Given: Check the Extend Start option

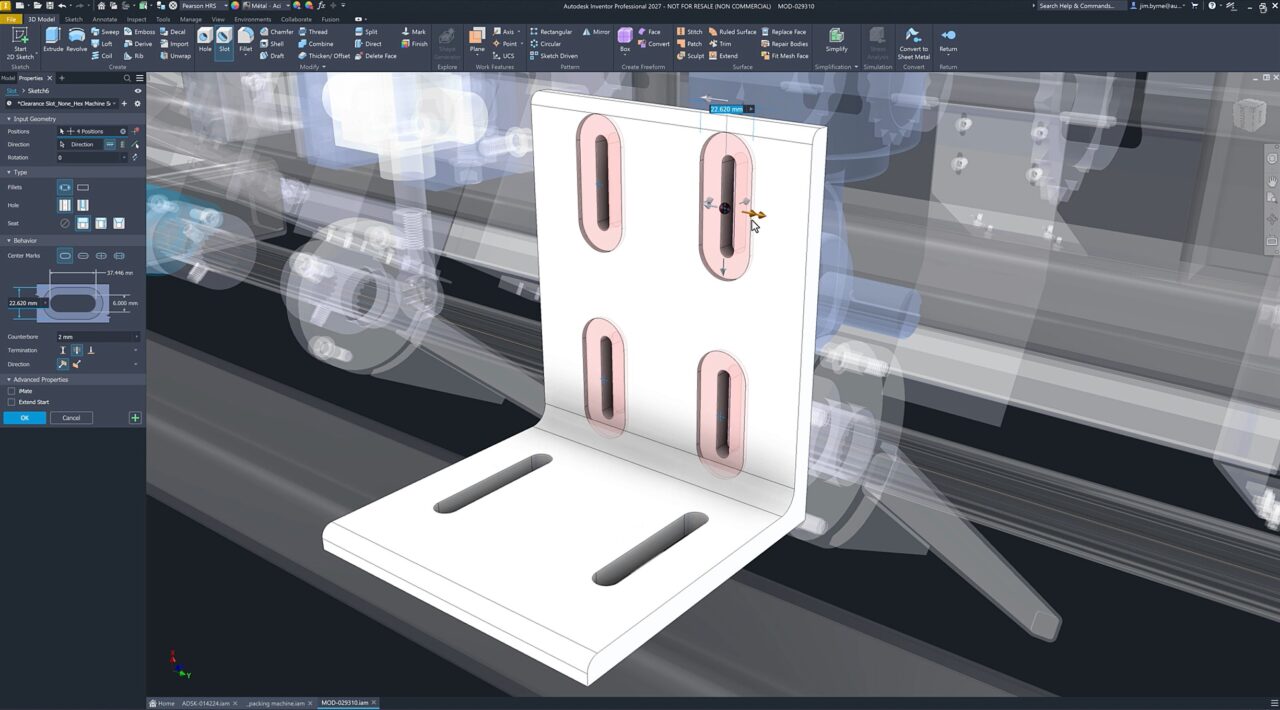Looking at the screenshot, I should click(x=9, y=402).
